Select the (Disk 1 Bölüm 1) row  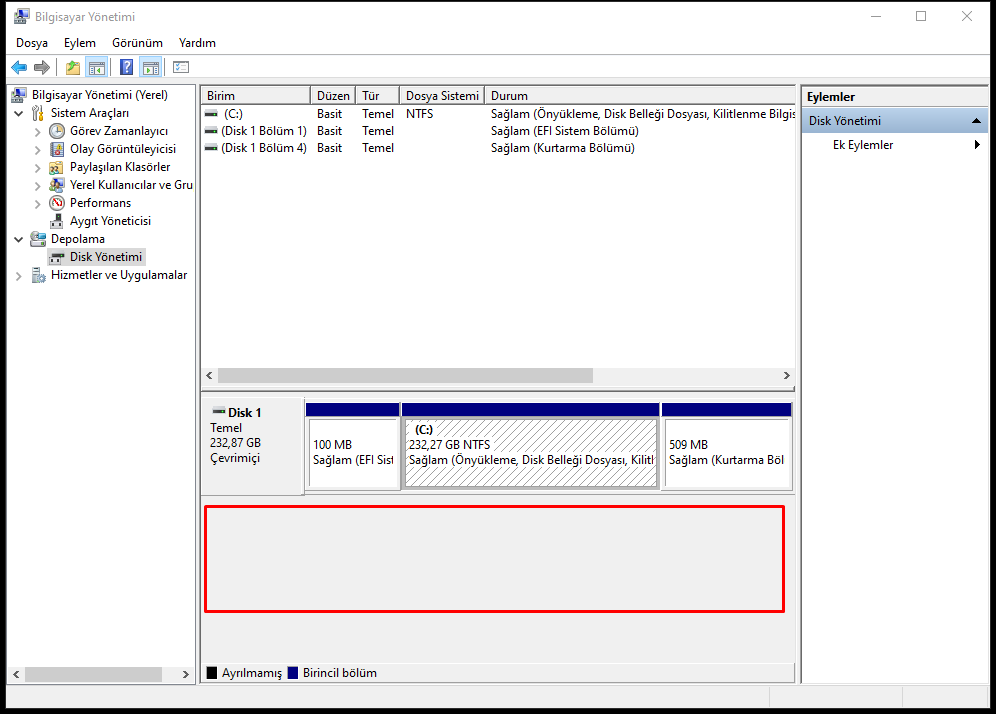point(499,131)
